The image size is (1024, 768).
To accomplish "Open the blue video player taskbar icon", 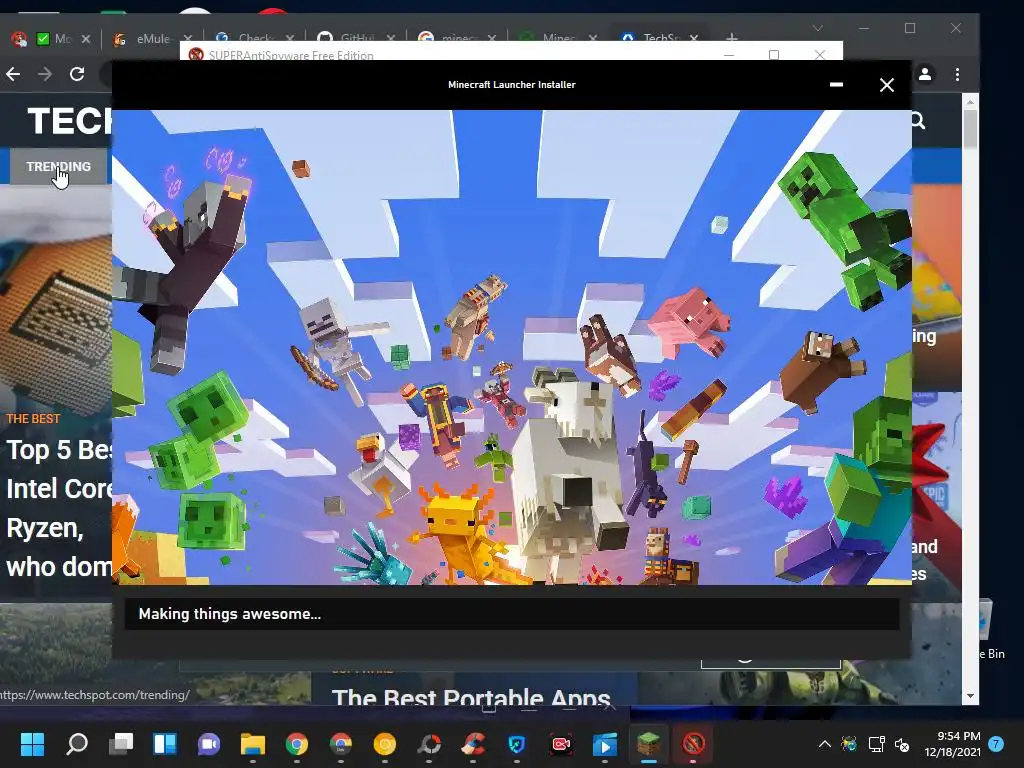I will pyautogui.click(x=605, y=744).
